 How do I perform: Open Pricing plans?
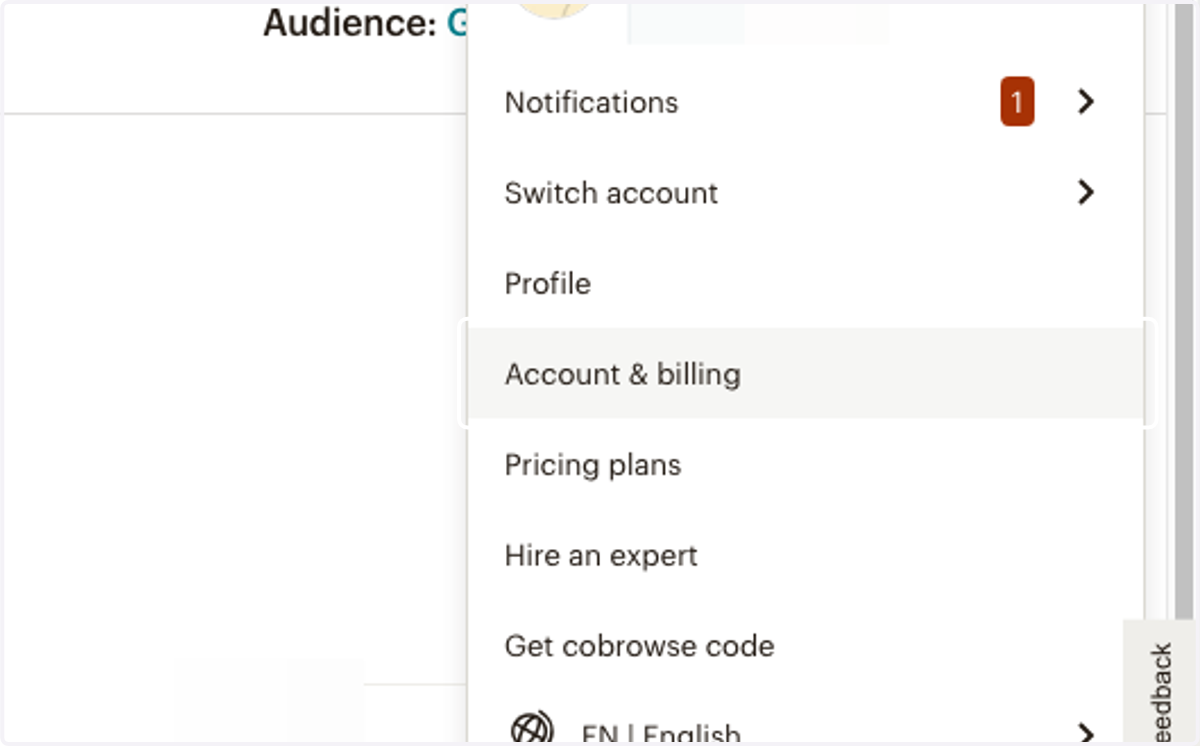[805, 464]
